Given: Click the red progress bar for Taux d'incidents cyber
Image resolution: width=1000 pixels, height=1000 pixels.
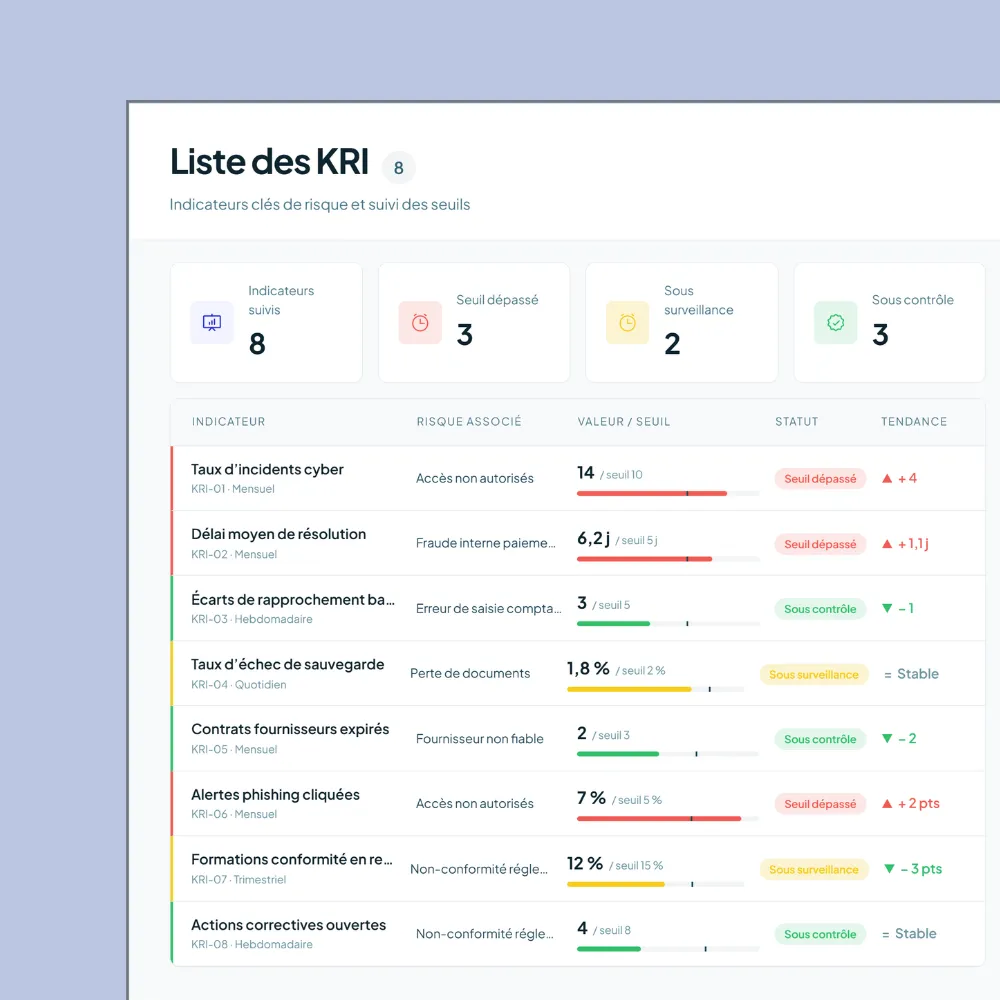Looking at the screenshot, I should 668,494.
